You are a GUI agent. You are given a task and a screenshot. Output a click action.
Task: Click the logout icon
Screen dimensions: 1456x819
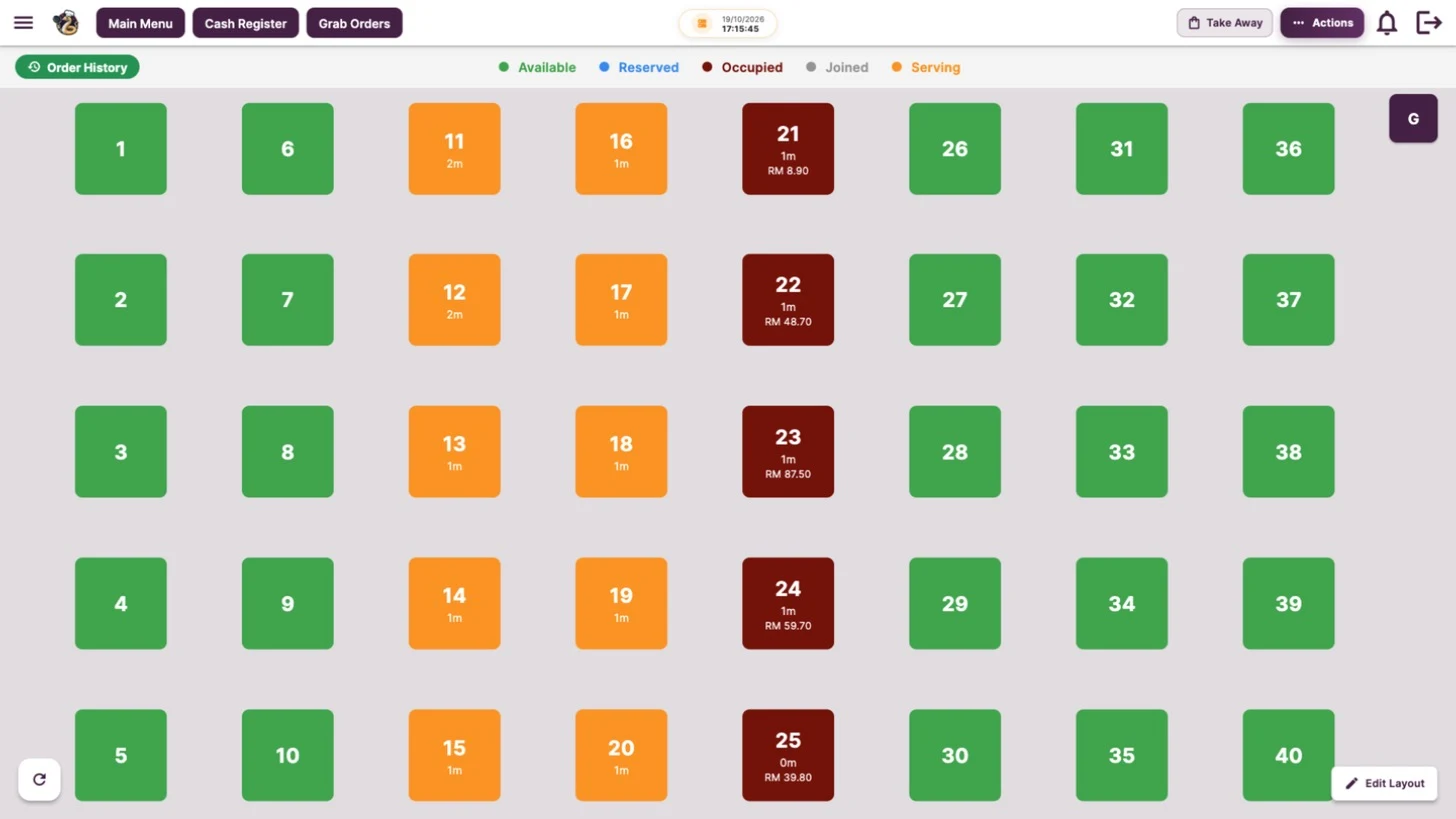(1429, 23)
